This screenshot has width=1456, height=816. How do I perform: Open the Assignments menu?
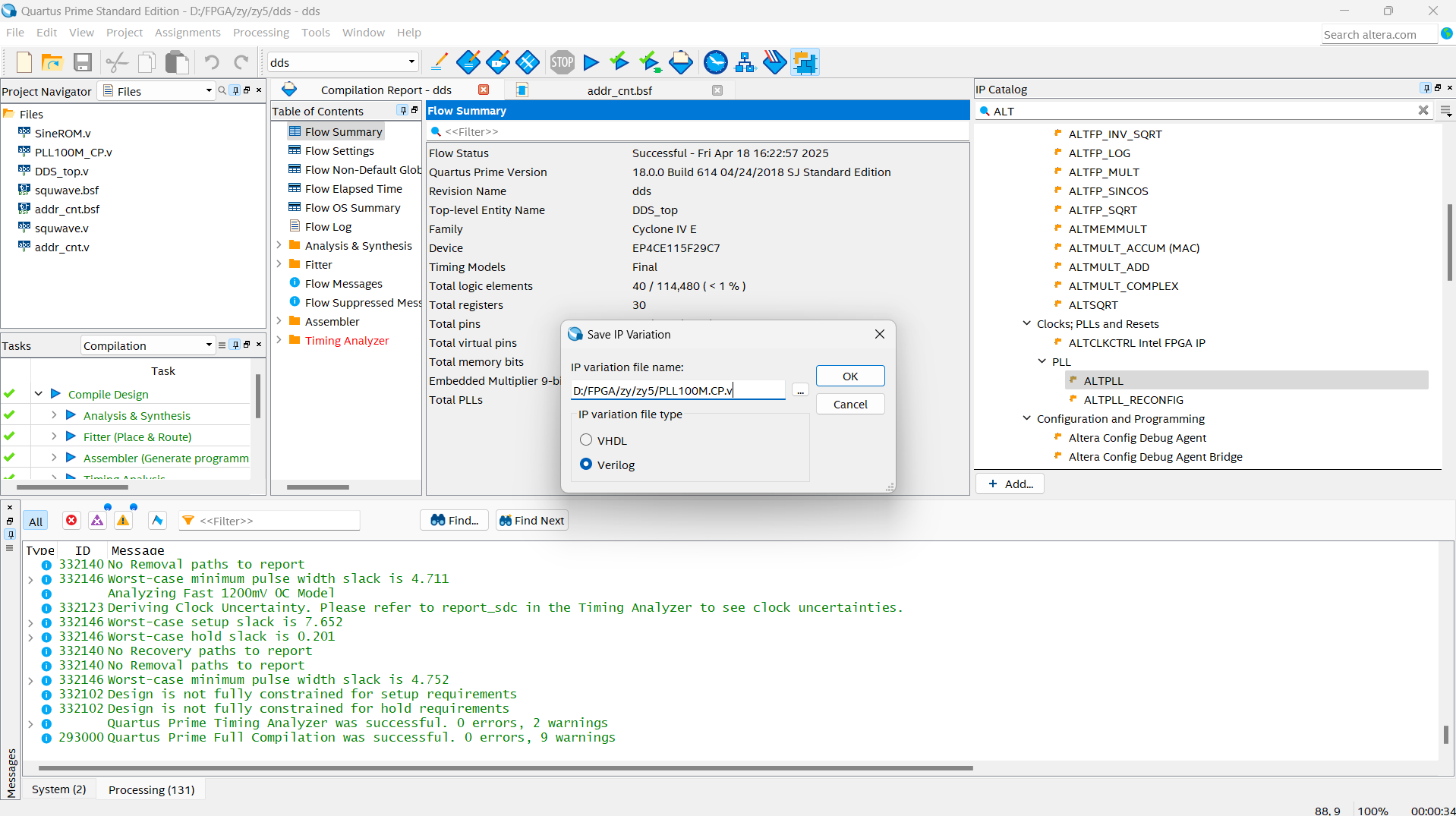188,33
